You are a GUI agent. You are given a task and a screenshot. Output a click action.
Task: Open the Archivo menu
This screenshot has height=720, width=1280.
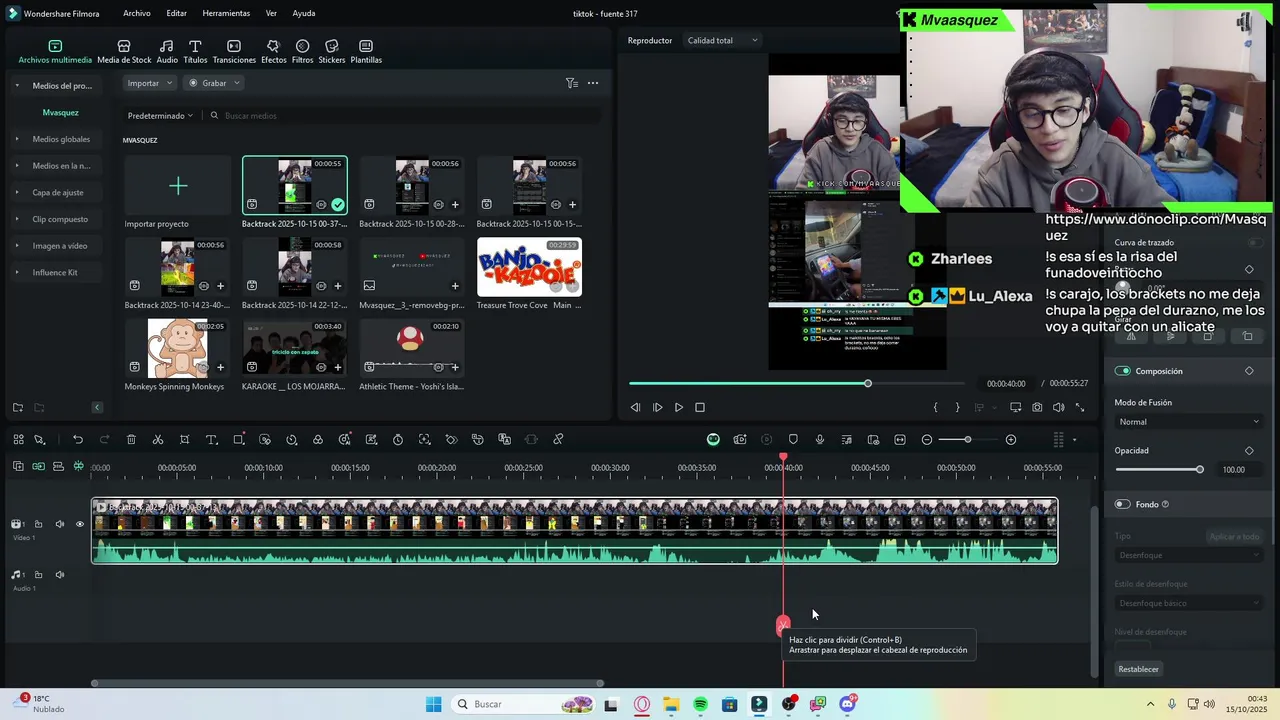(x=137, y=13)
